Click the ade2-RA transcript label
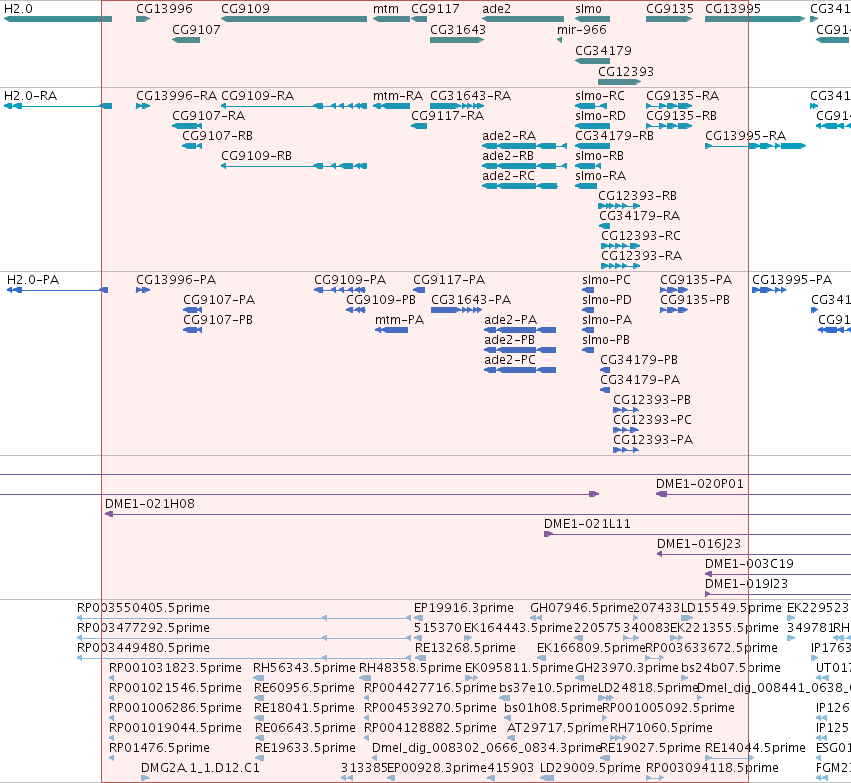This screenshot has height=783, width=851. (x=509, y=136)
